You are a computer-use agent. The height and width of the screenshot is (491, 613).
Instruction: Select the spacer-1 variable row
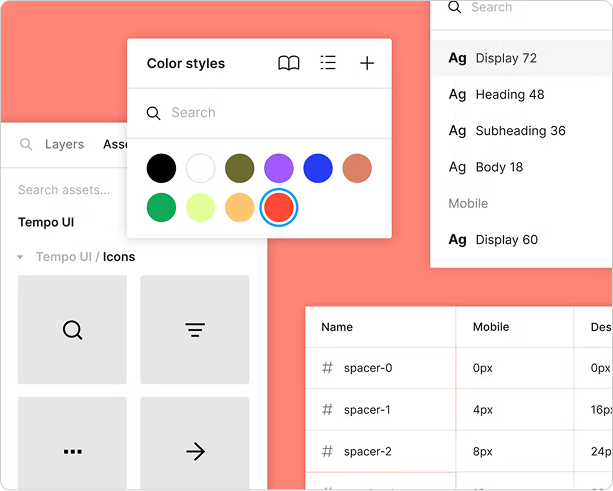pos(459,409)
